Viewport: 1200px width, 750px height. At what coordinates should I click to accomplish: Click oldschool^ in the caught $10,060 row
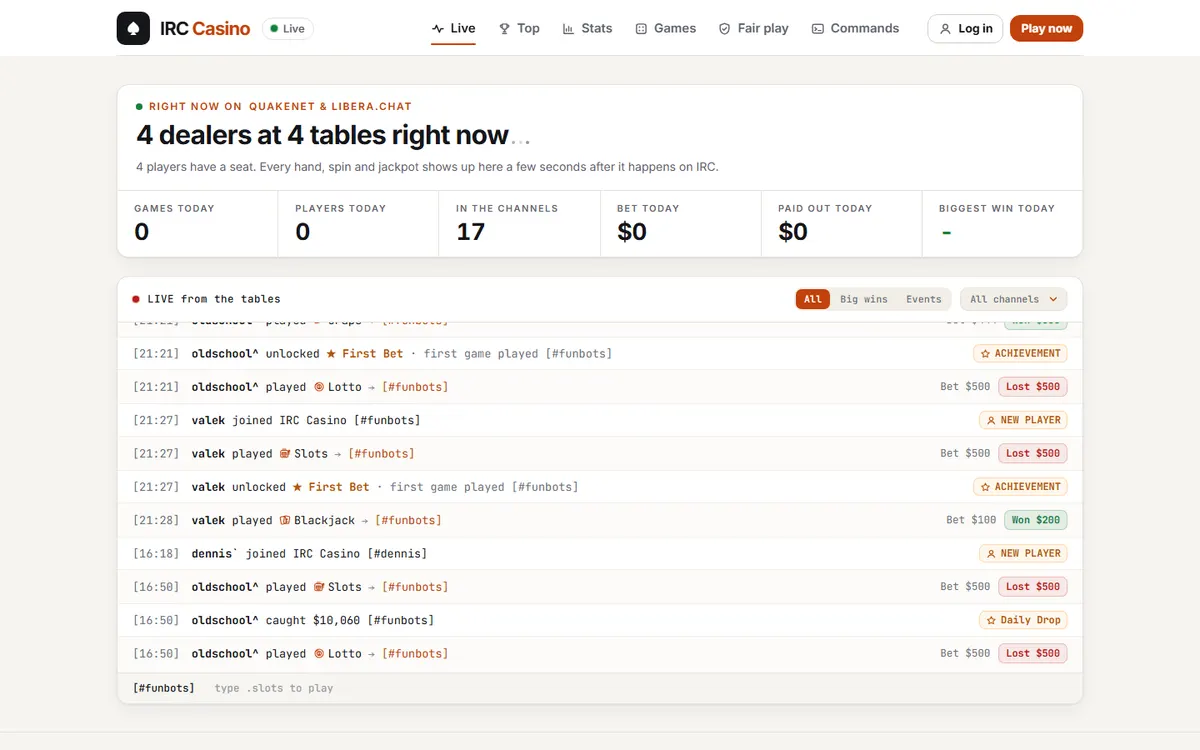[225, 620]
